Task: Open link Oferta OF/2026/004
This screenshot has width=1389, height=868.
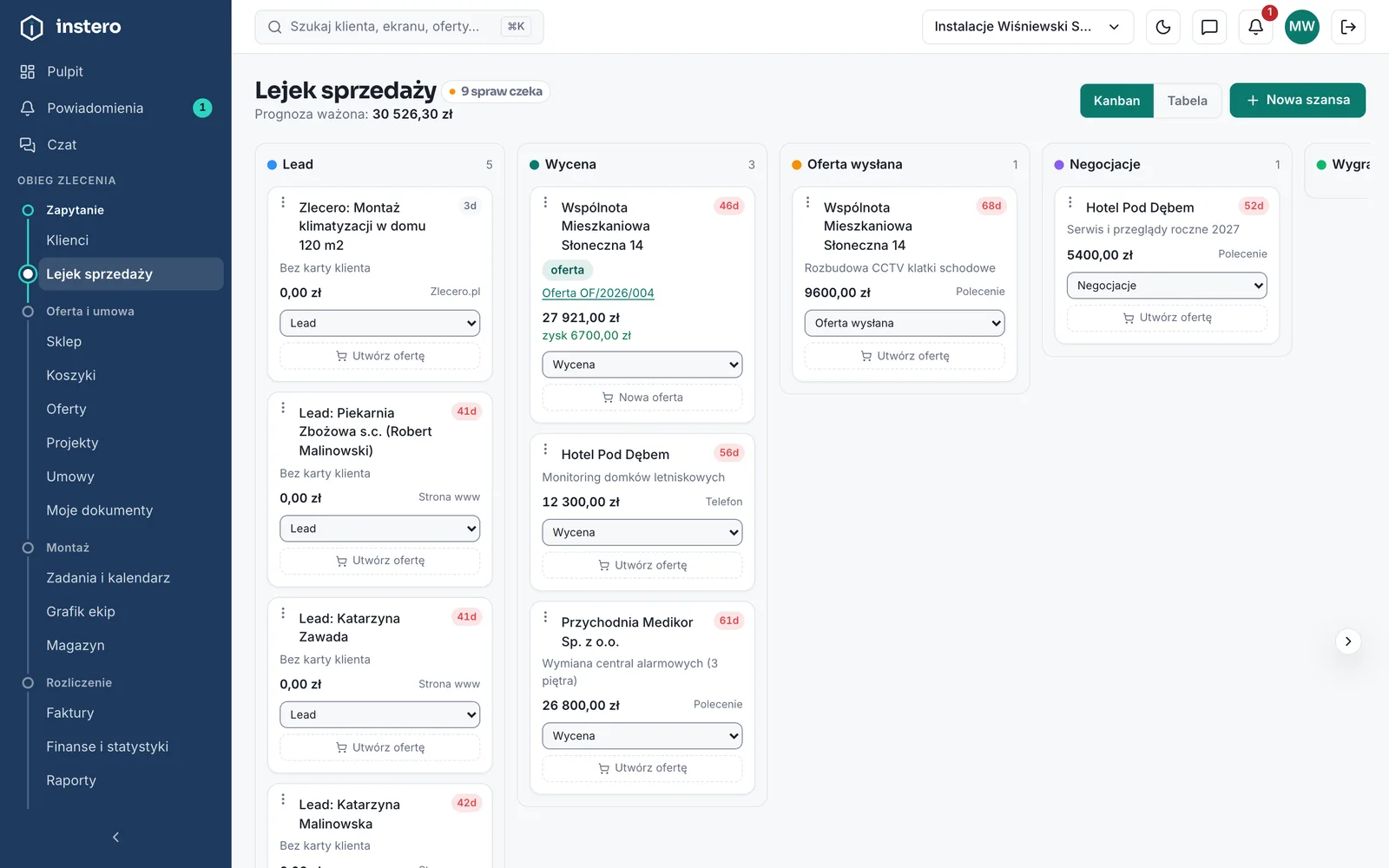Action: click(598, 293)
